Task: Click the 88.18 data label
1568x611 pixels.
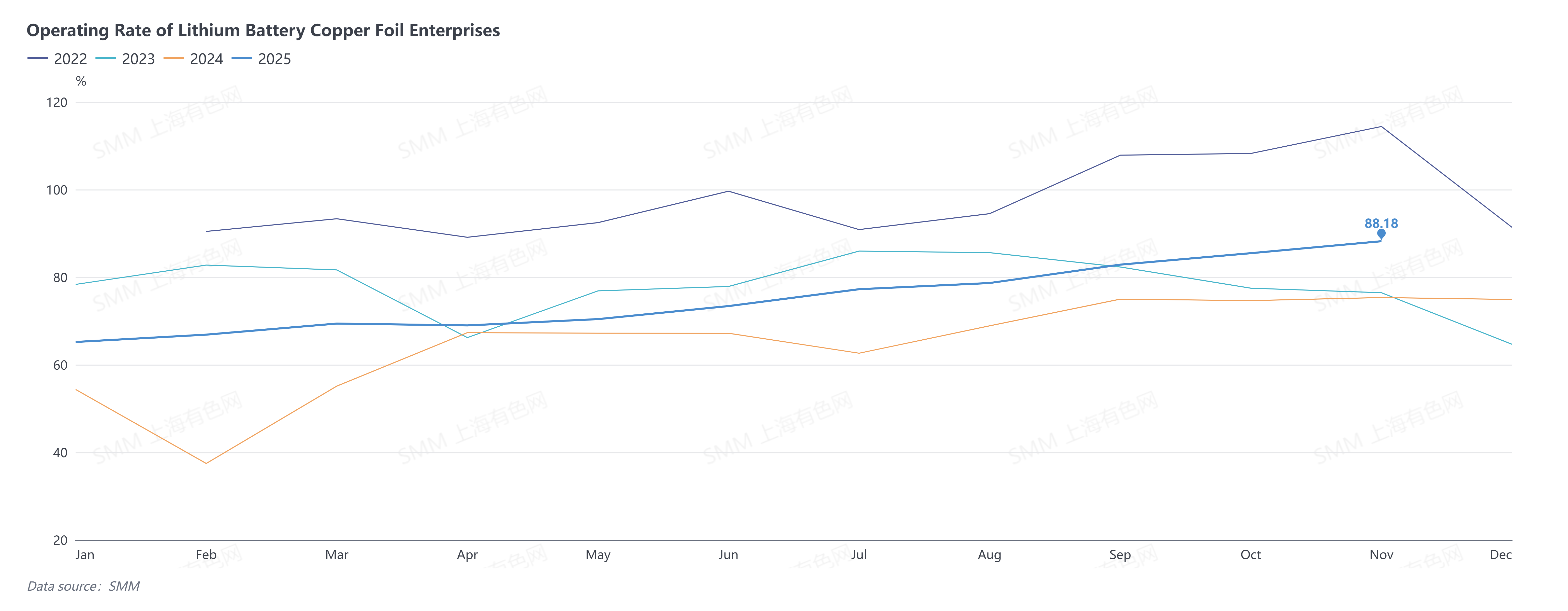Action: click(x=1381, y=223)
